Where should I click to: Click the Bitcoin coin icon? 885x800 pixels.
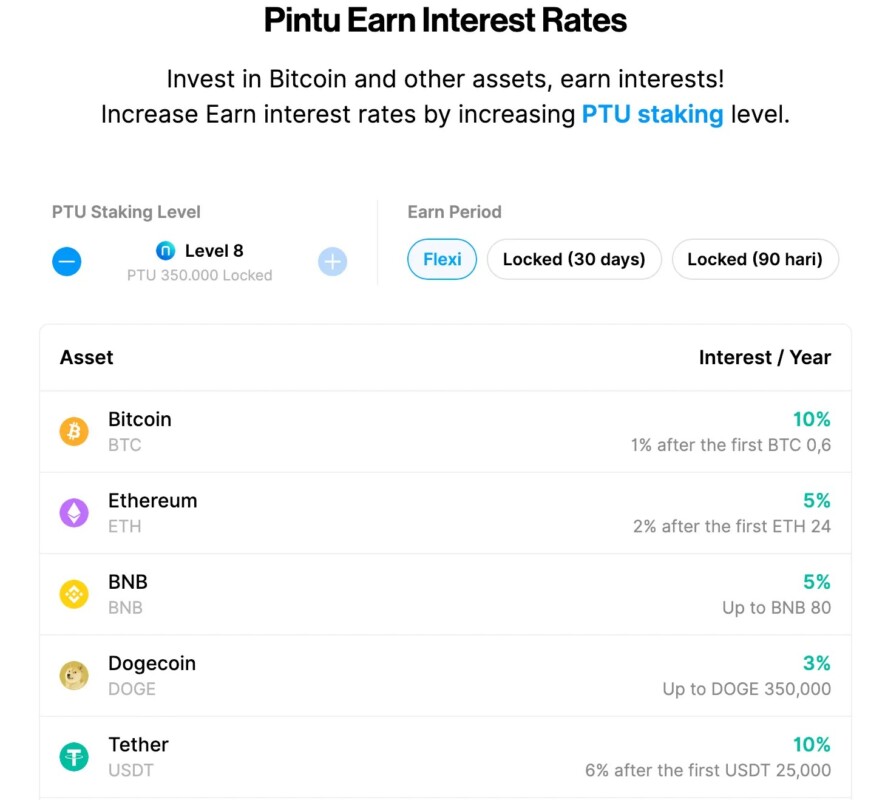click(x=74, y=432)
